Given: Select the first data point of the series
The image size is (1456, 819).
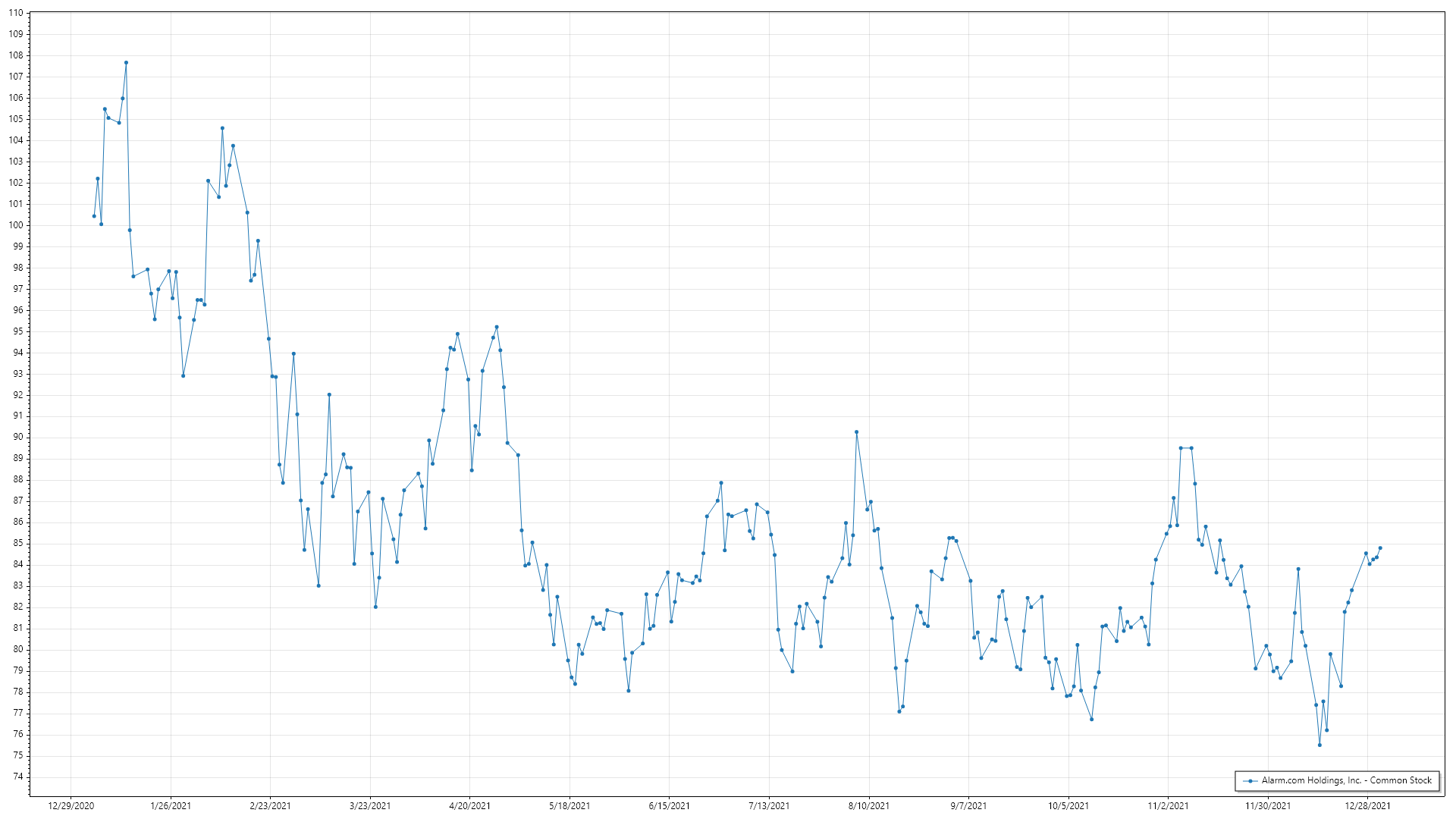Looking at the screenshot, I should [94, 216].
